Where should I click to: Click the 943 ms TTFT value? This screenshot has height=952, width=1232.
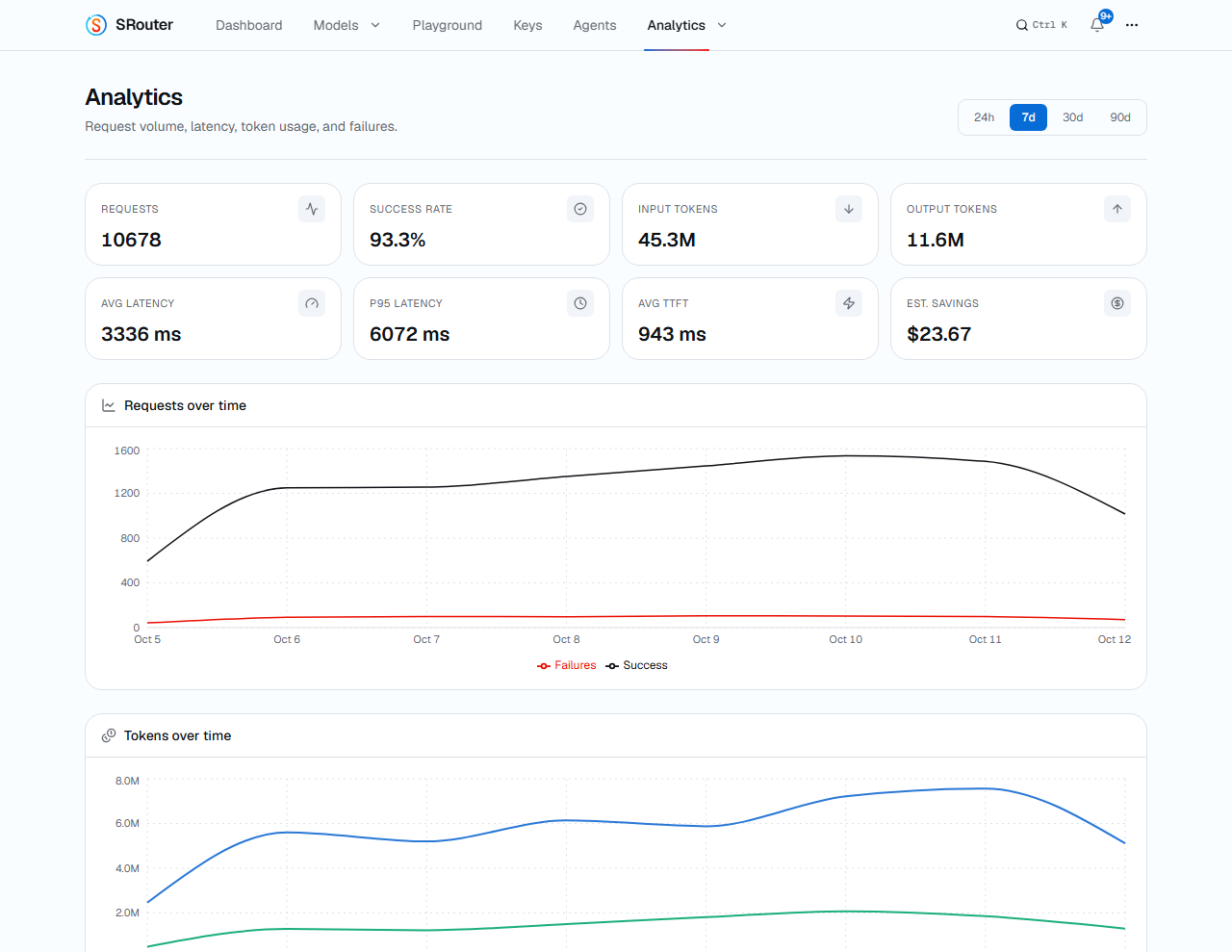point(672,334)
